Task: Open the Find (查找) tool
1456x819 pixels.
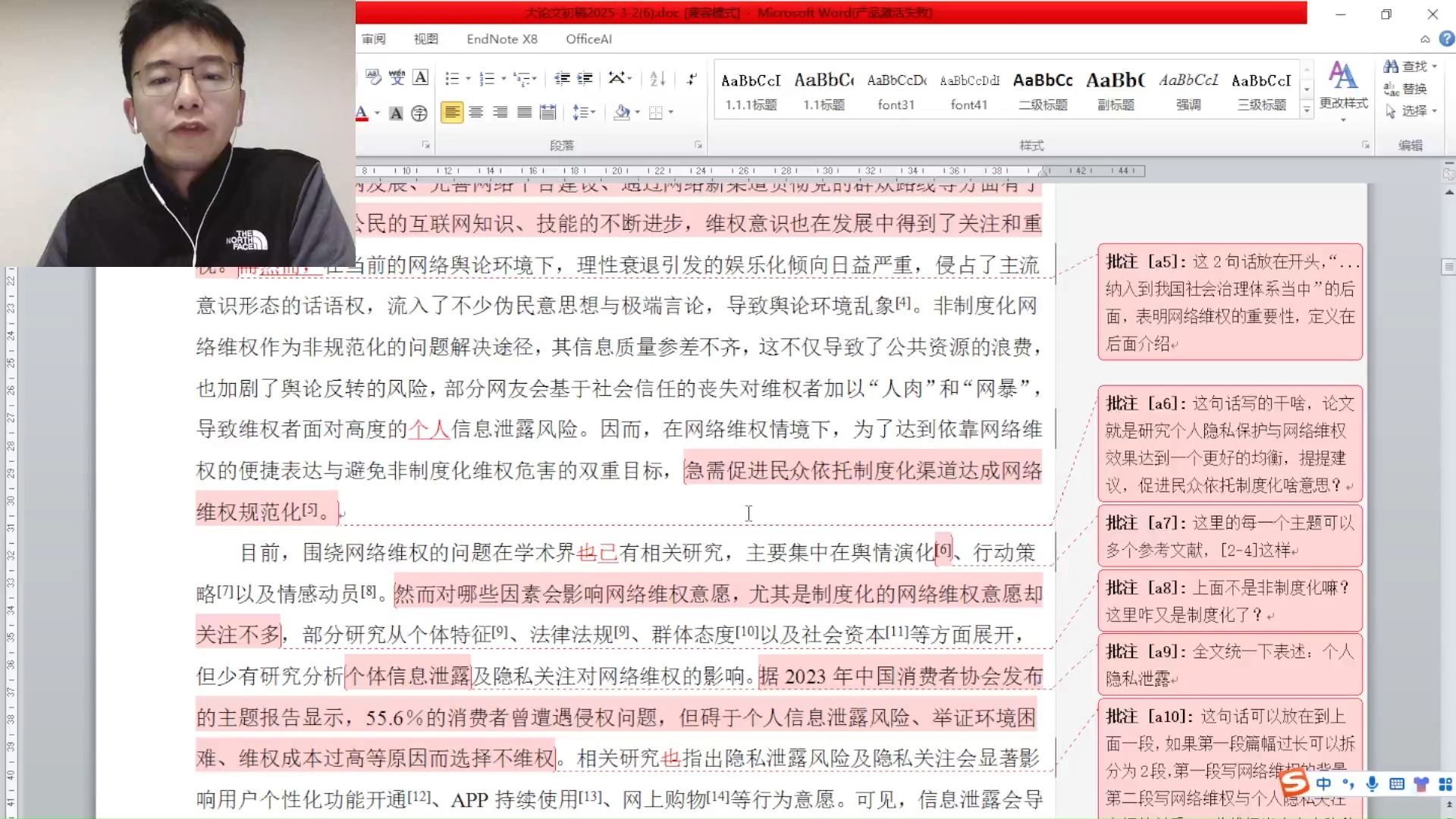Action: 1408,66
